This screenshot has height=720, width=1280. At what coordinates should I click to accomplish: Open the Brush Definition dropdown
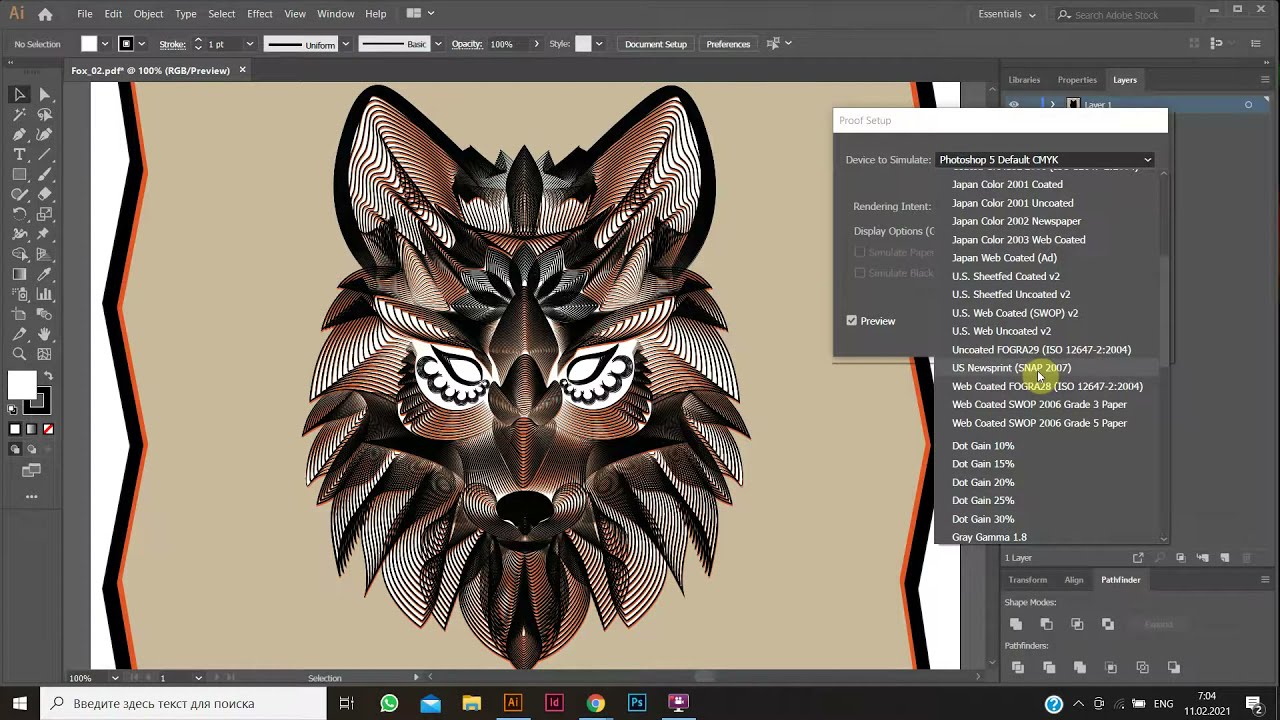(x=437, y=44)
